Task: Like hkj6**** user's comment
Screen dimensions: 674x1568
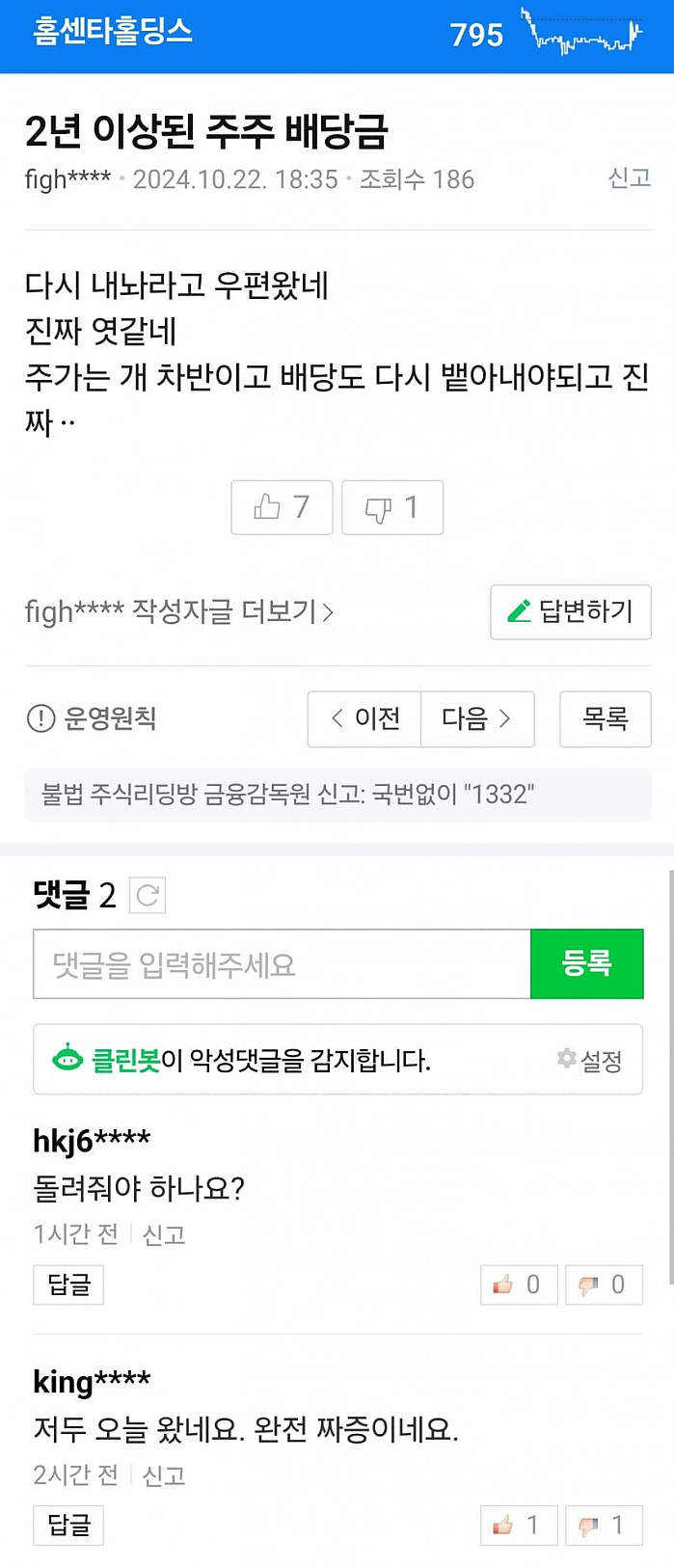Action: (x=519, y=1284)
